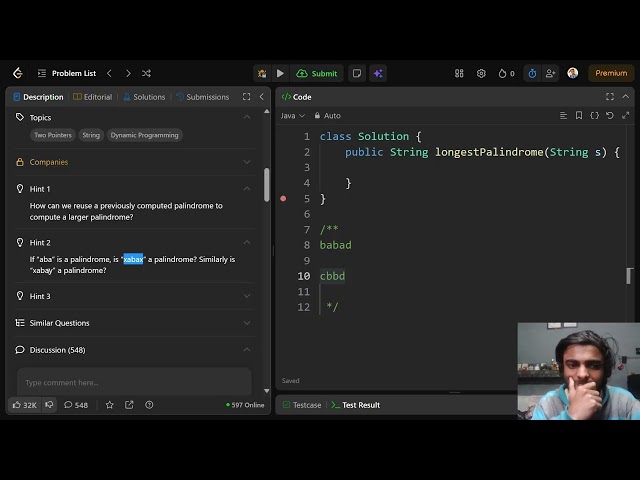
Task: Open the layout grid icon
Action: [459, 73]
